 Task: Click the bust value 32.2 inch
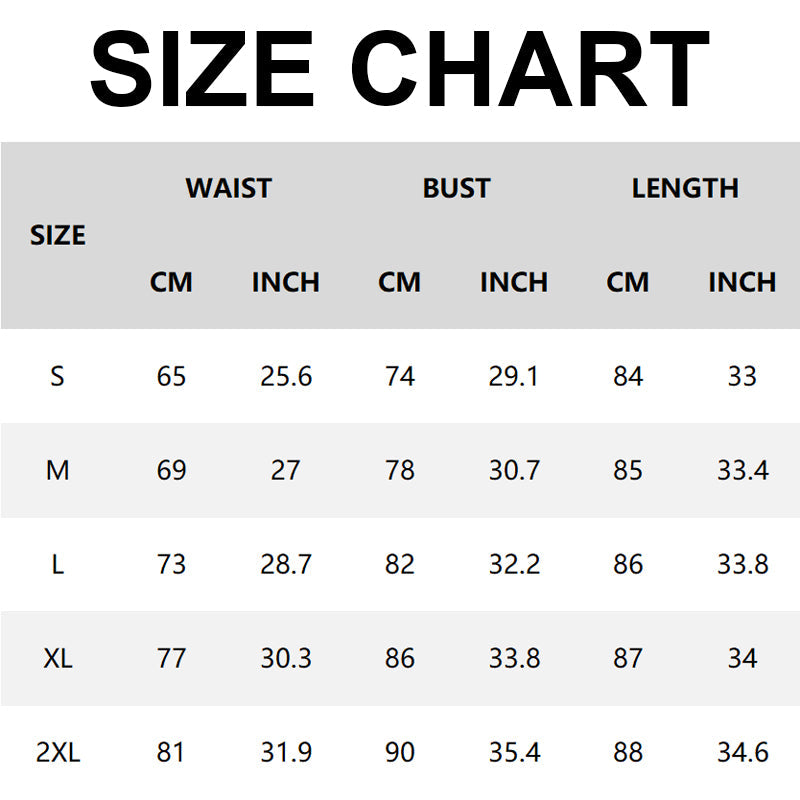click(514, 564)
